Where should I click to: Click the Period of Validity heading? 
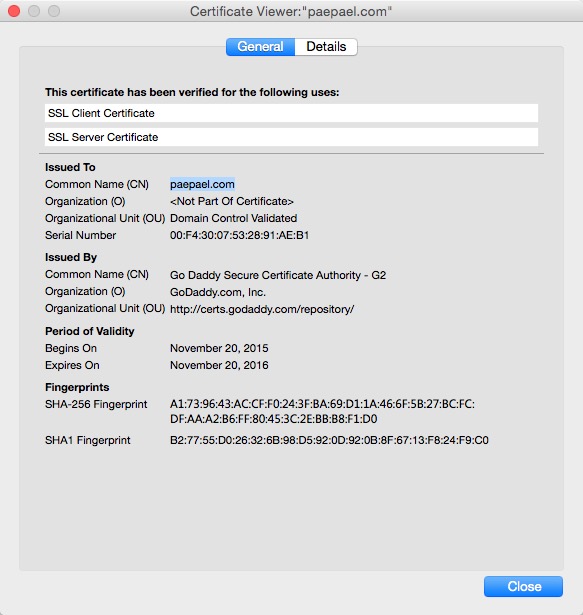click(x=89, y=331)
